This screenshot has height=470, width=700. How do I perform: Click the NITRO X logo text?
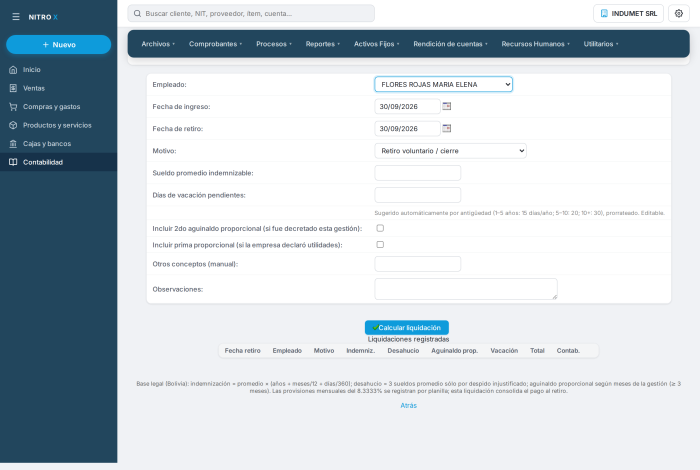43,17
